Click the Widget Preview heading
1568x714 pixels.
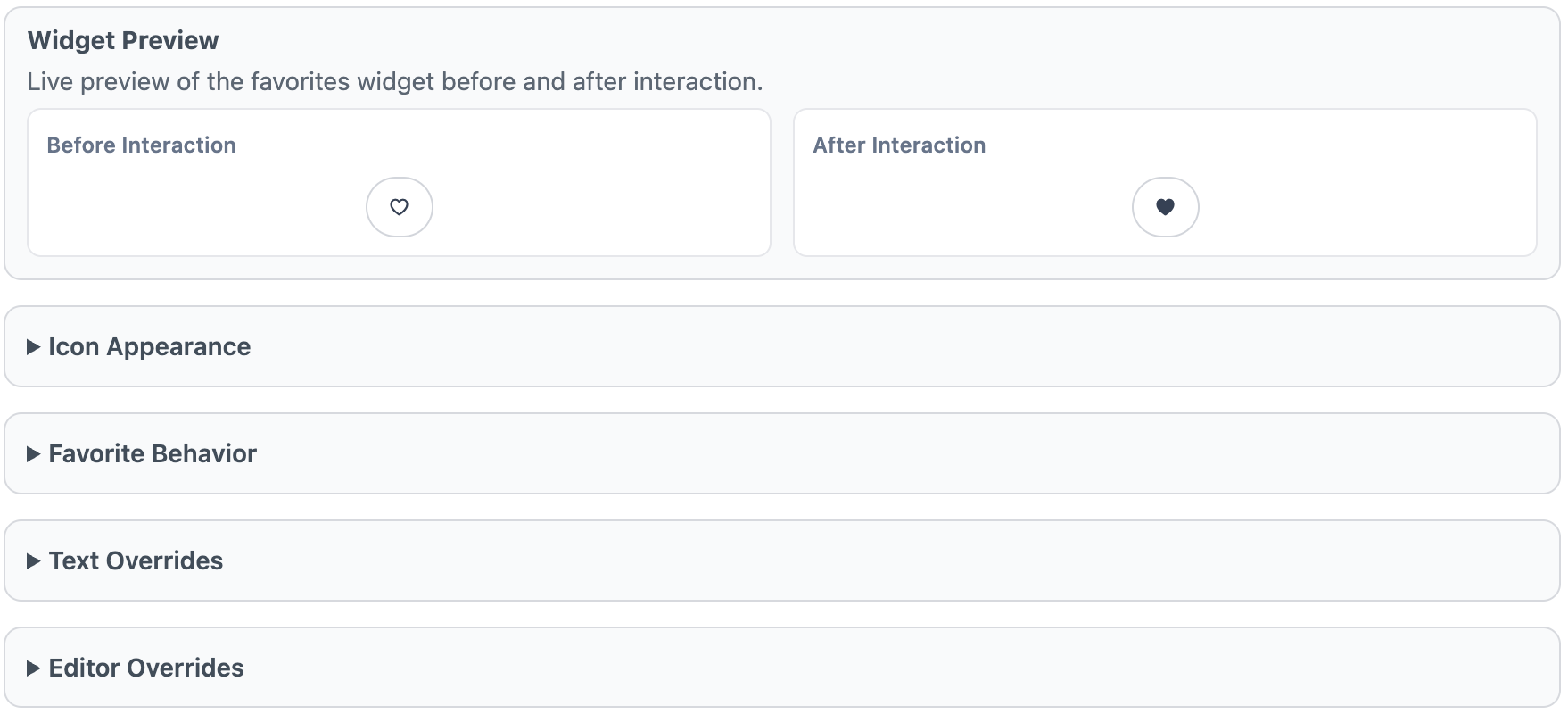coord(123,40)
